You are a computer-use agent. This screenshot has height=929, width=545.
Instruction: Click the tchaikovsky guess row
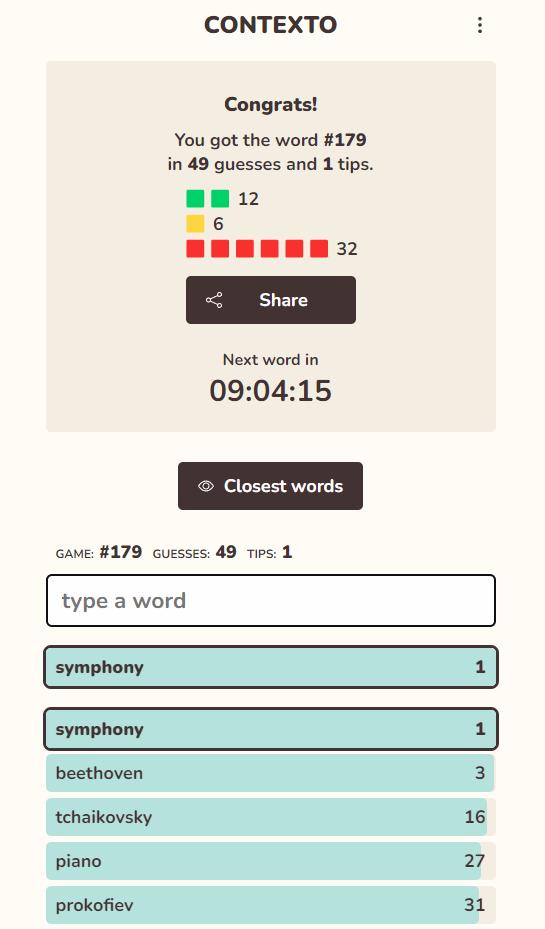[x=271, y=816]
